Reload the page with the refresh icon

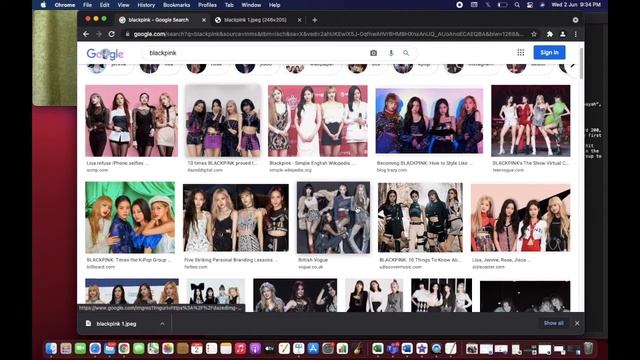coord(111,34)
